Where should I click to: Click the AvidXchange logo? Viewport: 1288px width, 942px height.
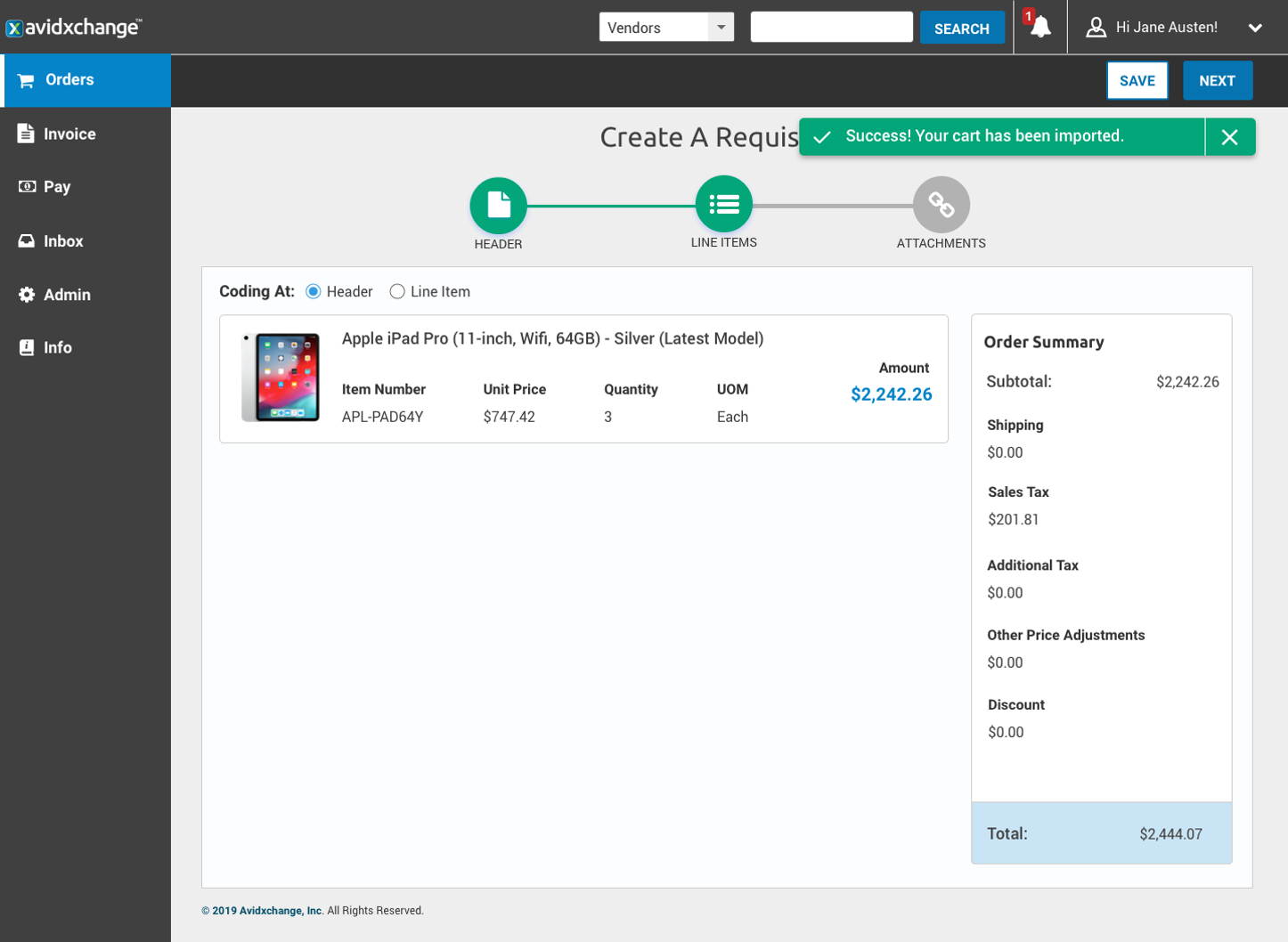[x=73, y=27]
